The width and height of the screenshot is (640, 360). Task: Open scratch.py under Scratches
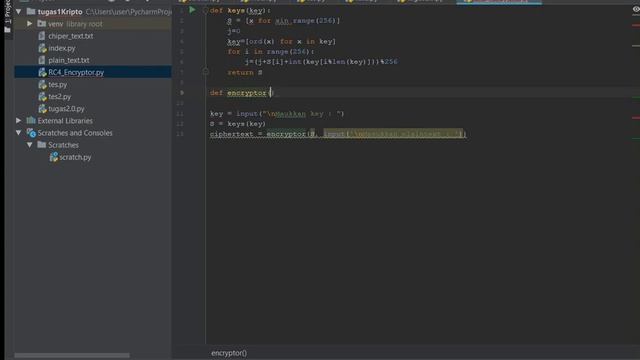pyautogui.click(x=75, y=157)
